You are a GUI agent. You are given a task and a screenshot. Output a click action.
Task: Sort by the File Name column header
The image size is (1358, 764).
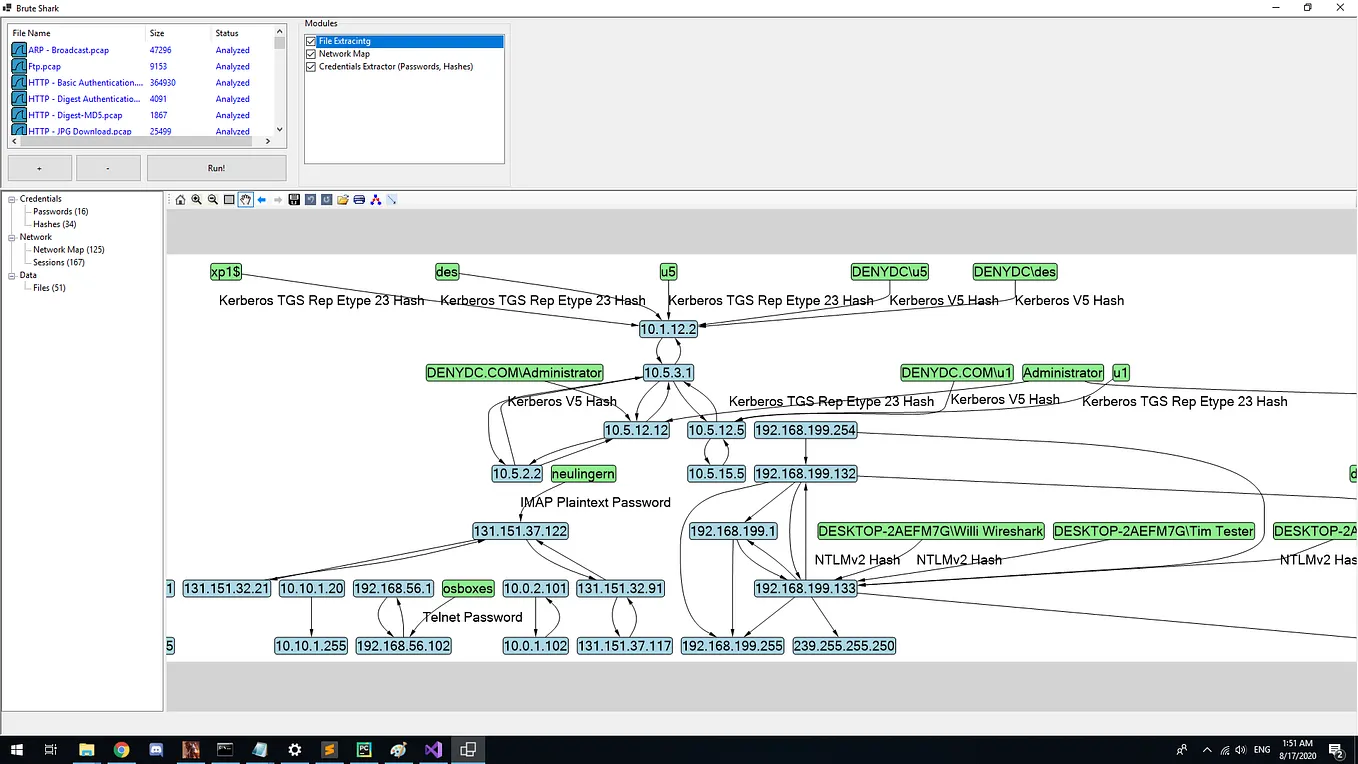pyautogui.click(x=77, y=33)
